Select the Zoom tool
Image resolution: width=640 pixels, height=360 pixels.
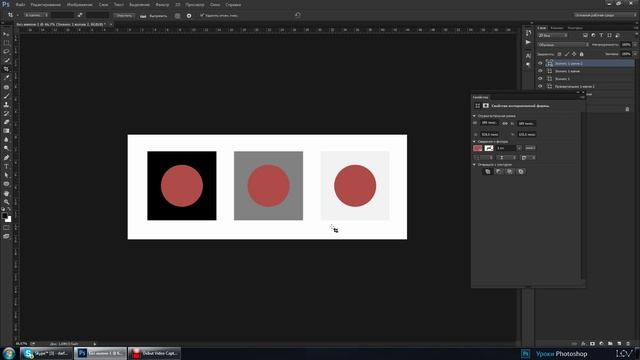pos(6,202)
